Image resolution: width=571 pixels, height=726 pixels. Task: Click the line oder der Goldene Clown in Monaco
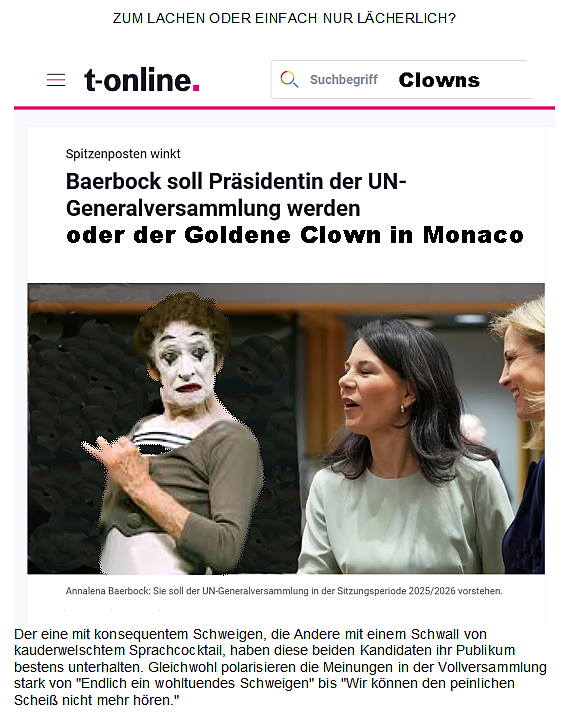click(x=295, y=235)
